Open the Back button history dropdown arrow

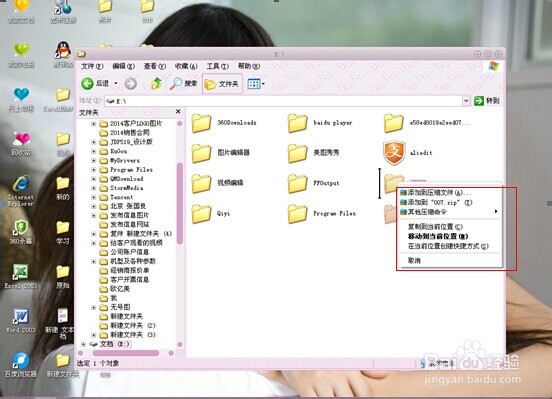pyautogui.click(x=115, y=83)
